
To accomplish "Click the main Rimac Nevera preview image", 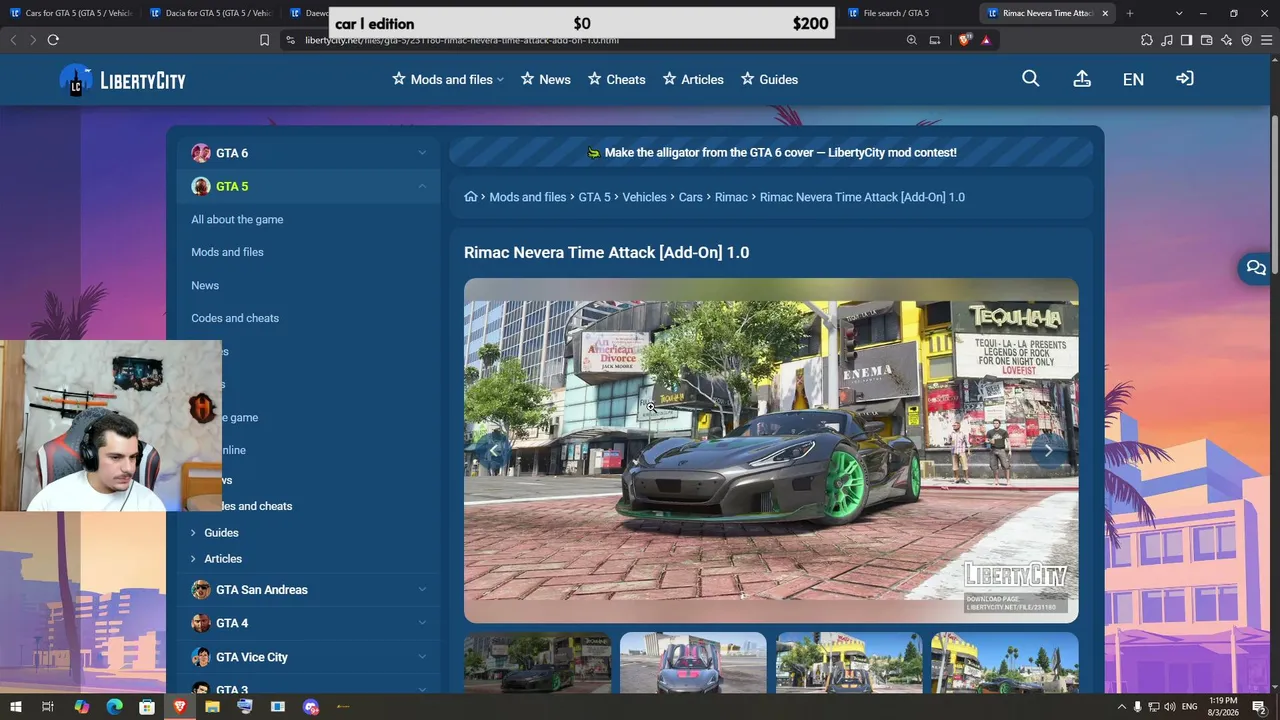I will [771, 451].
